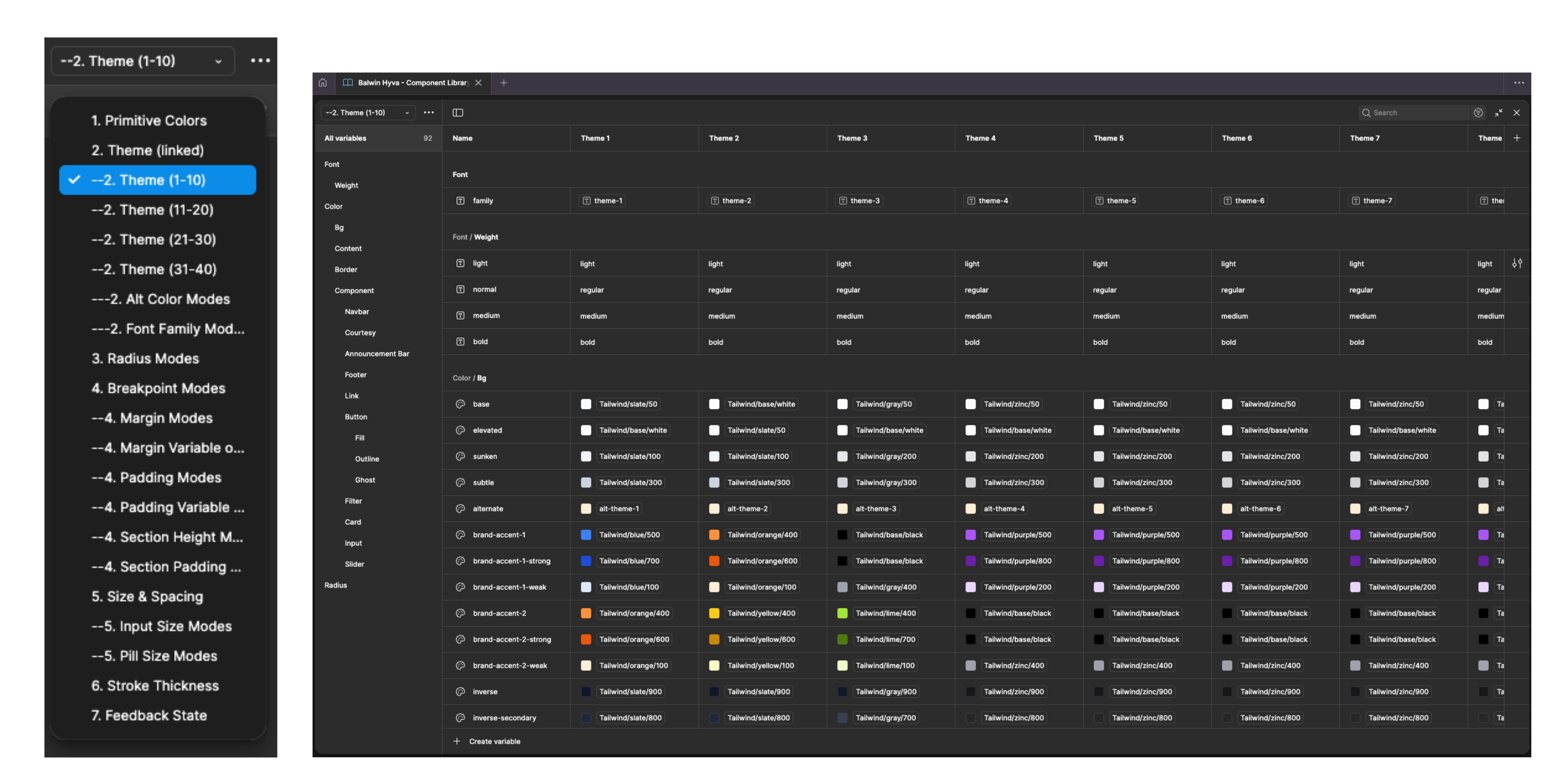The height and width of the screenshot is (784, 1568).
Task: Open large --2. Theme (1-10) dropdown at left
Action: click(142, 61)
